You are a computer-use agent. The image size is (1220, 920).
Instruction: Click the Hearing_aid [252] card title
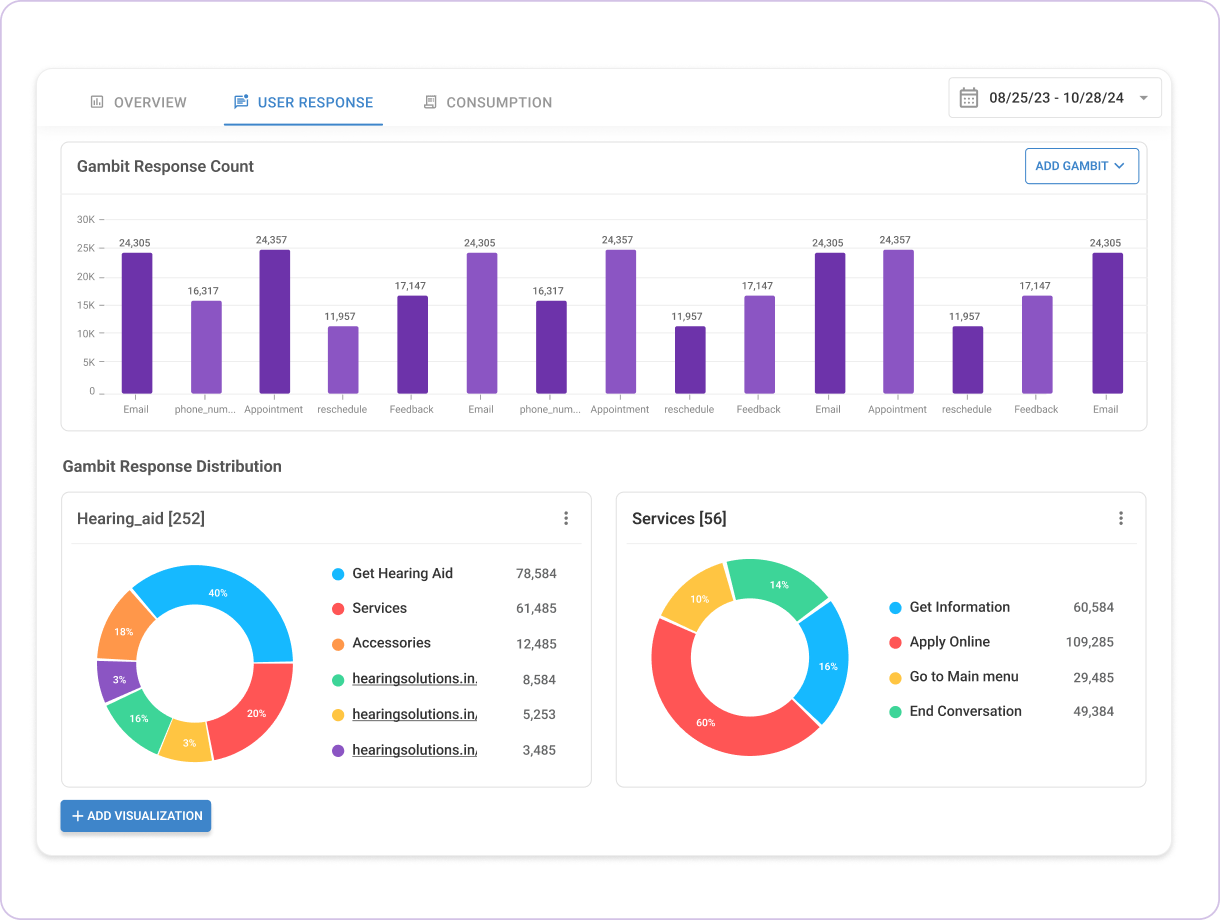coord(141,518)
